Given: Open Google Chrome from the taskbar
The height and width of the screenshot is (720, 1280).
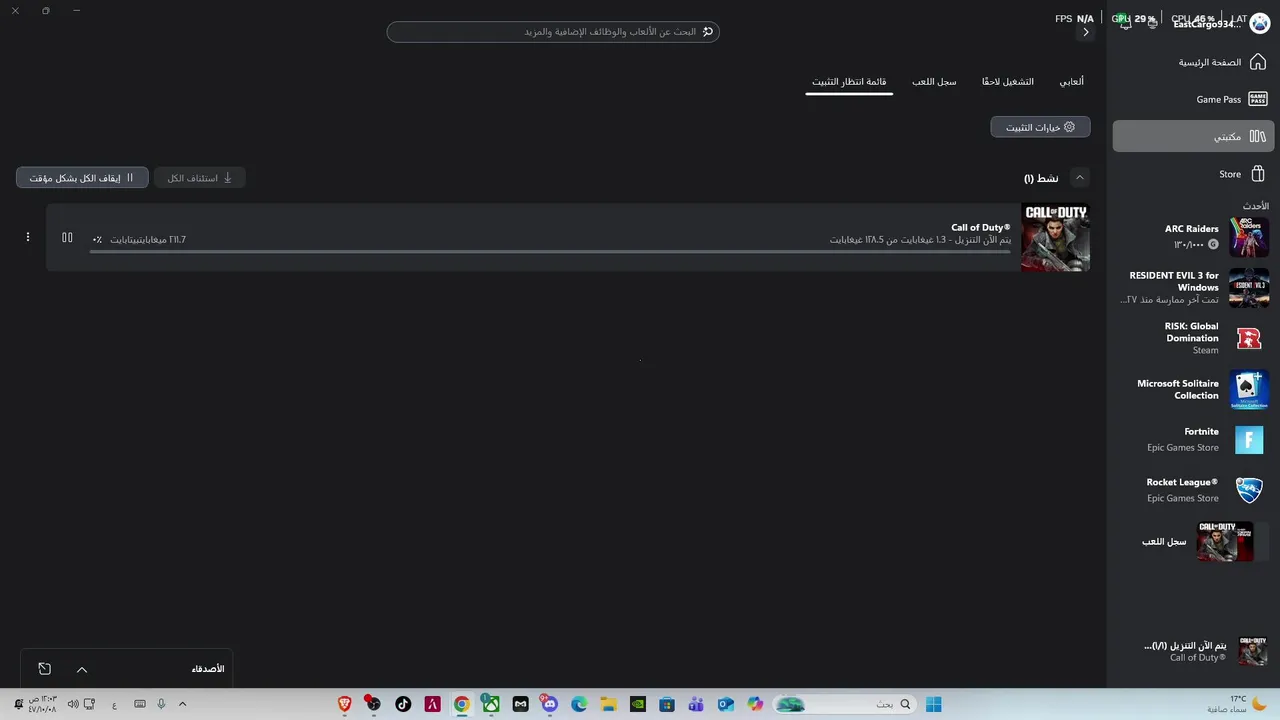Looking at the screenshot, I should (462, 704).
